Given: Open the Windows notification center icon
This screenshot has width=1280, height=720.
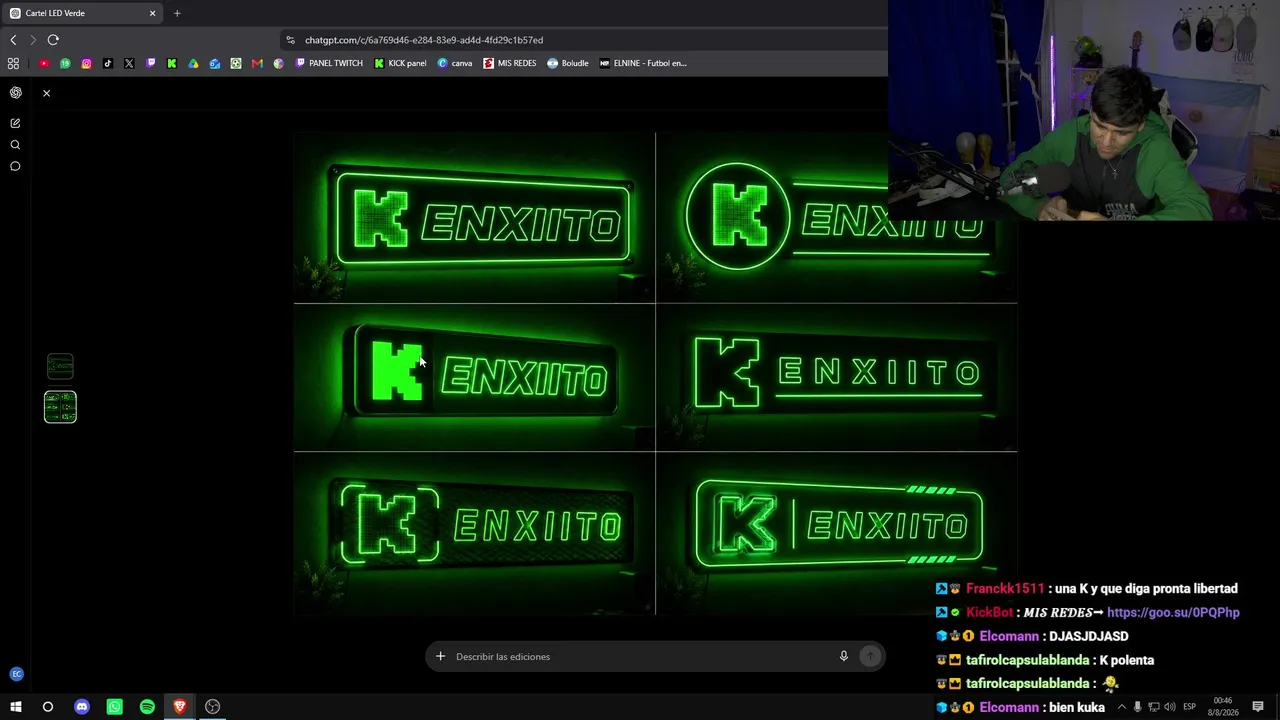Looking at the screenshot, I should [1258, 707].
